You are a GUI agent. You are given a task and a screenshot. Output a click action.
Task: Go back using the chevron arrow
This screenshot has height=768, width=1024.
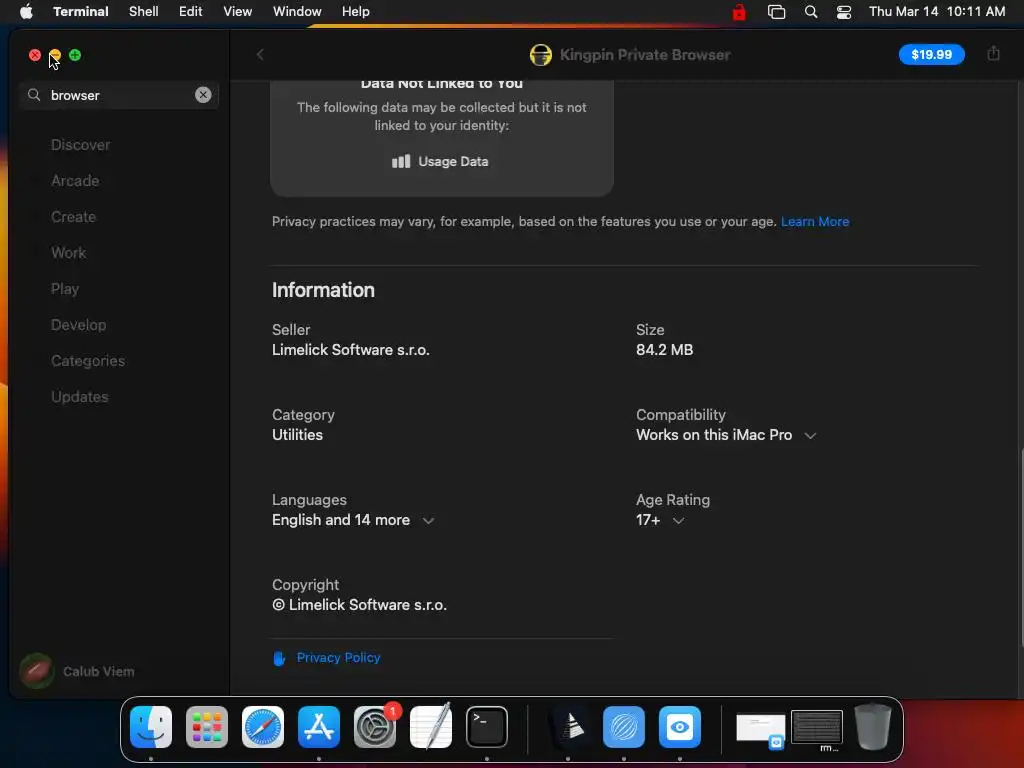pos(260,55)
